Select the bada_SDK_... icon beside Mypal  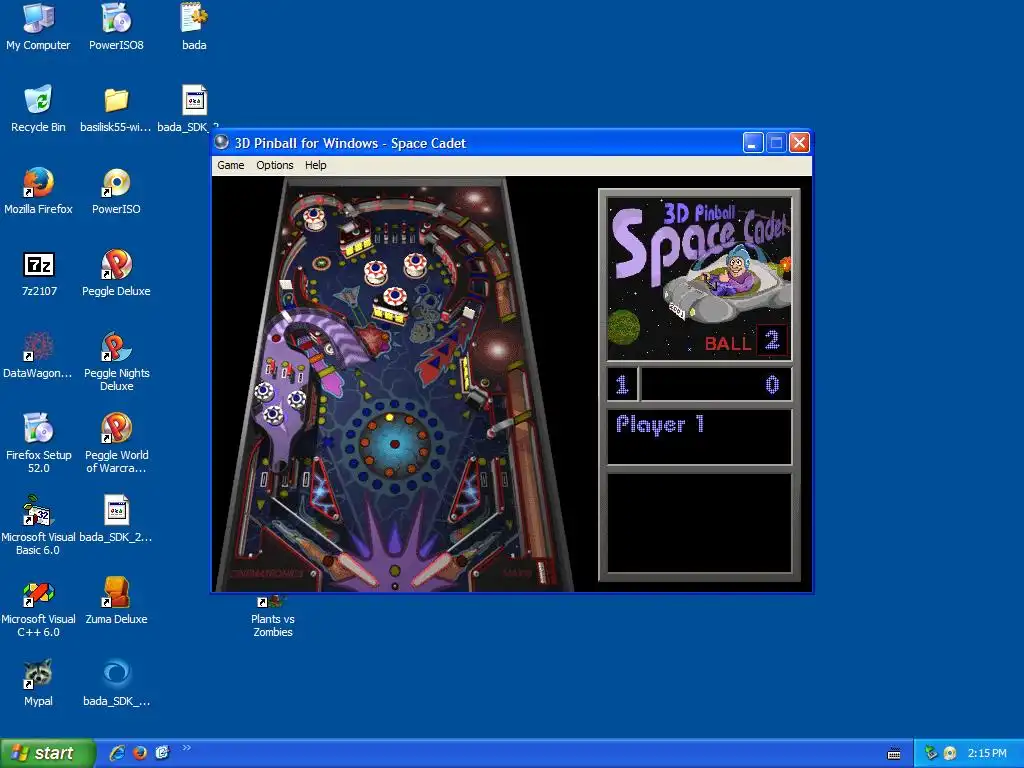[116, 683]
